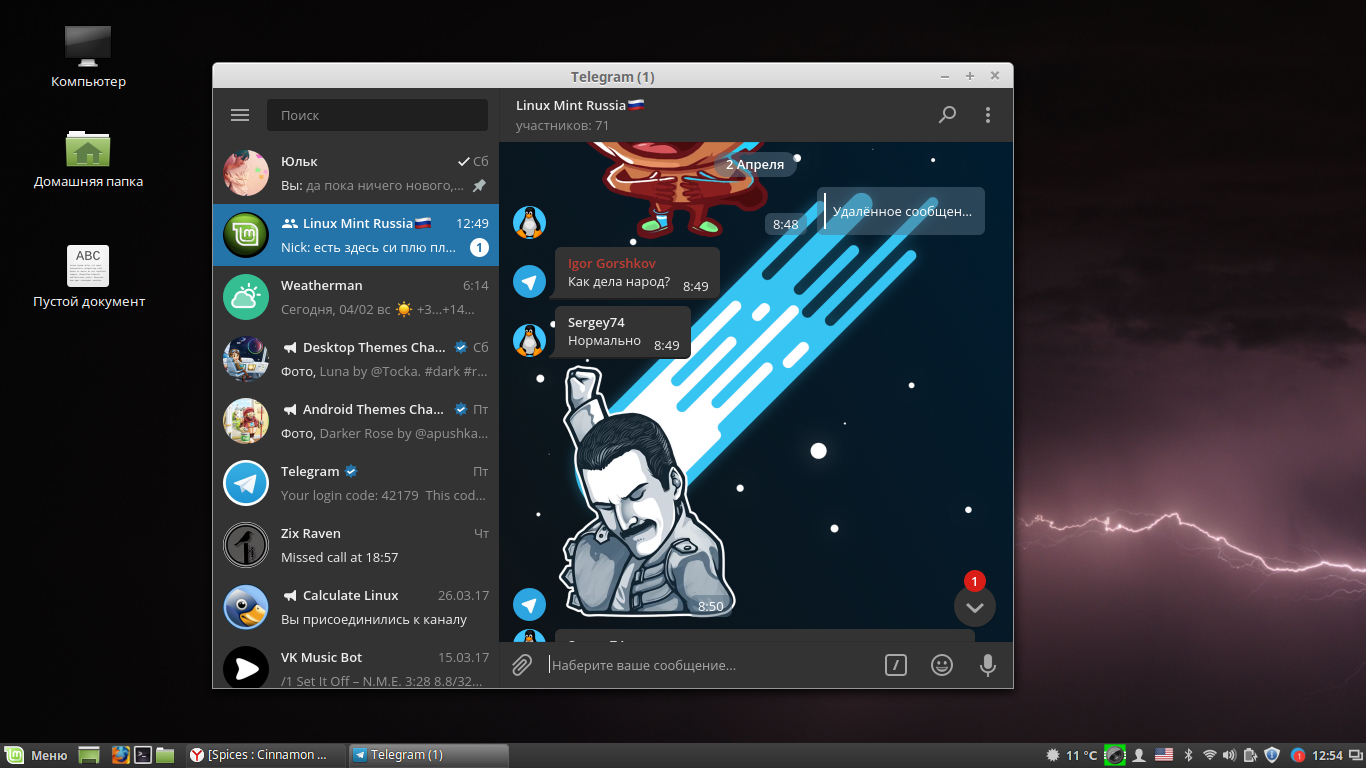Open the weather applet showing 11 °C
The width and height of the screenshot is (1366, 768).
click(1072, 755)
